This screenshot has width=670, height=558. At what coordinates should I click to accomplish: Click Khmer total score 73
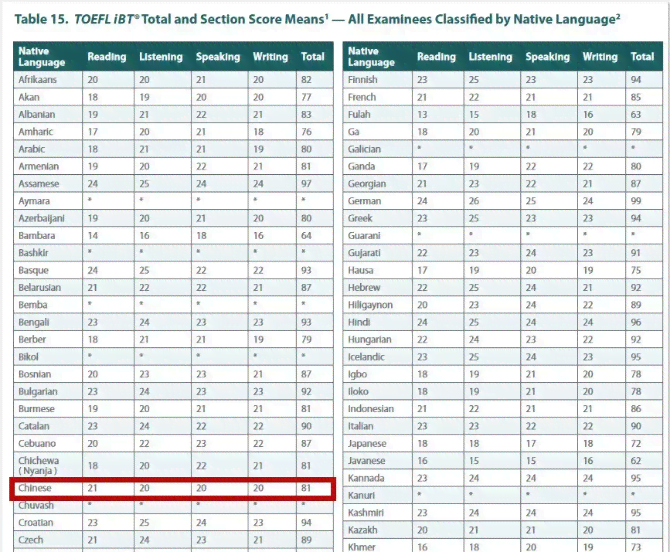point(636,547)
